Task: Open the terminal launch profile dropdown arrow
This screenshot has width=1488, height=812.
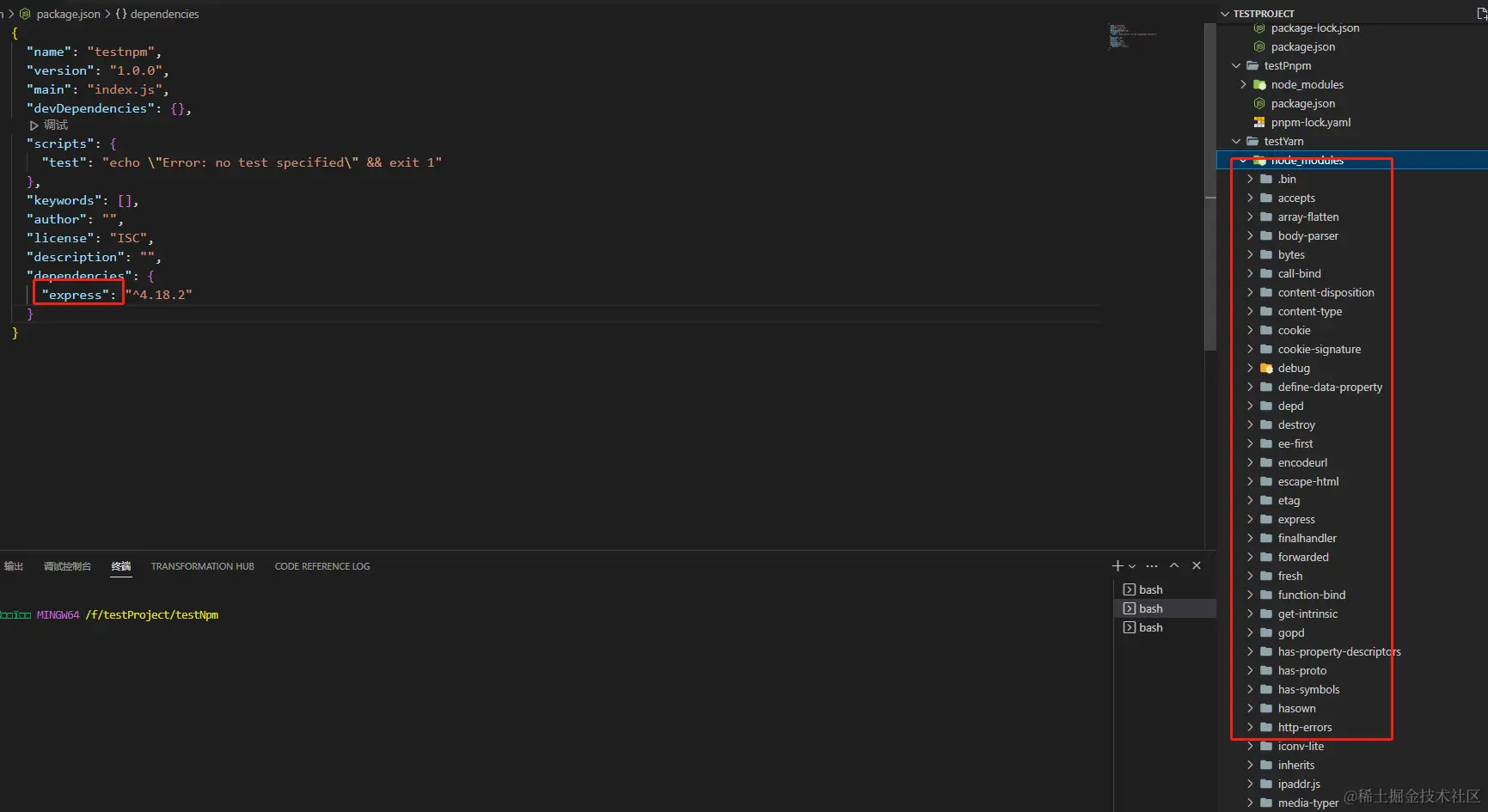Action: [x=1132, y=566]
